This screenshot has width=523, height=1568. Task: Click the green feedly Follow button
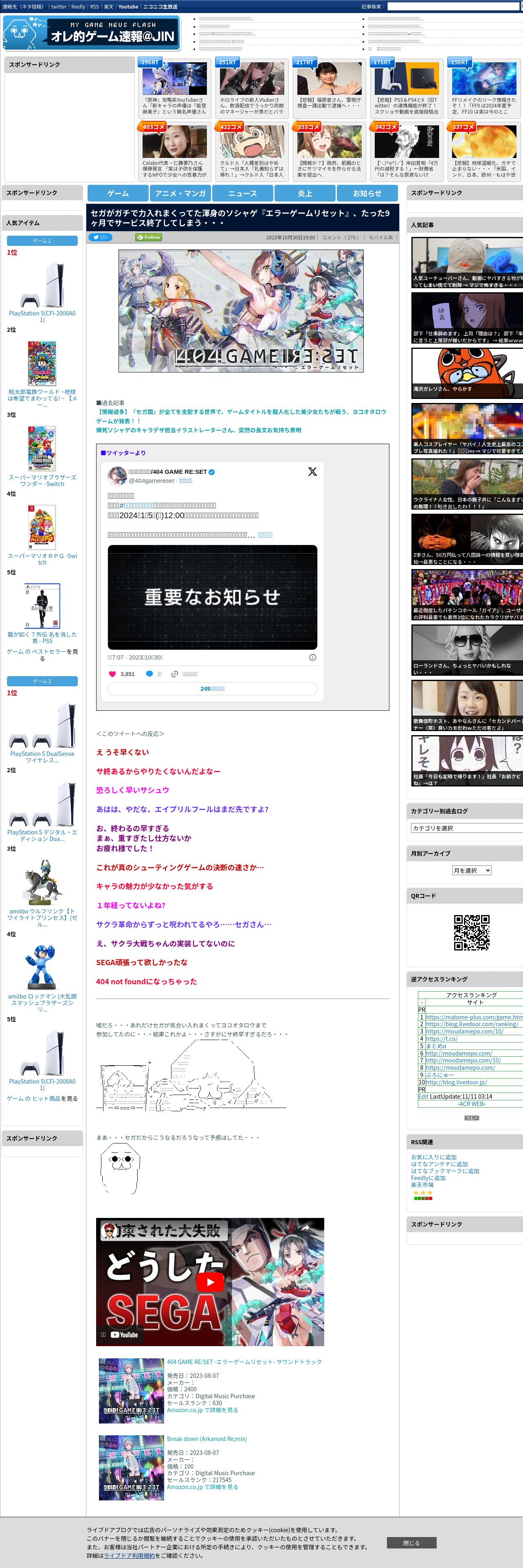[149, 237]
